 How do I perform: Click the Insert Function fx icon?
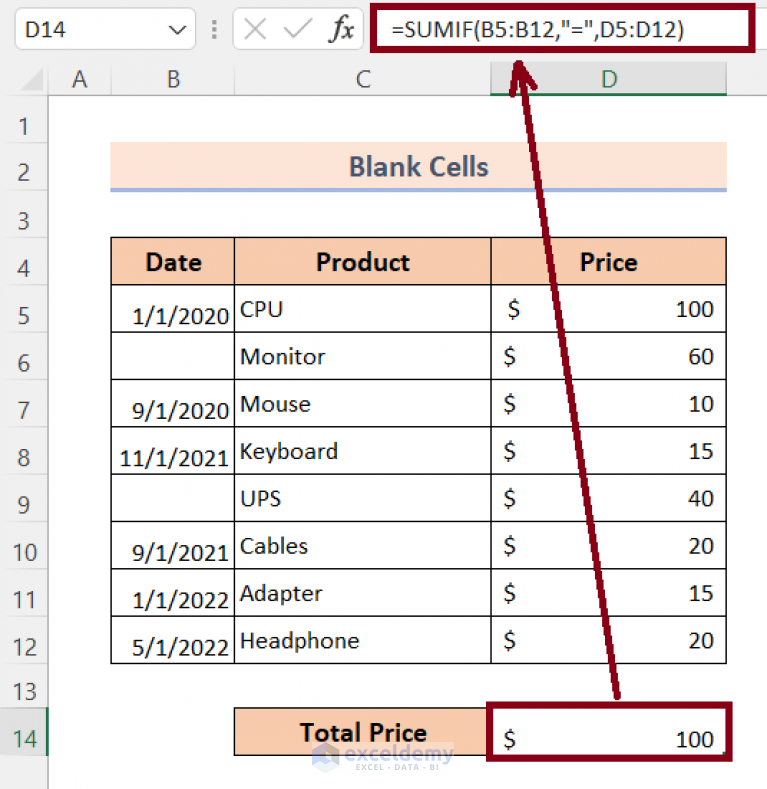341,30
